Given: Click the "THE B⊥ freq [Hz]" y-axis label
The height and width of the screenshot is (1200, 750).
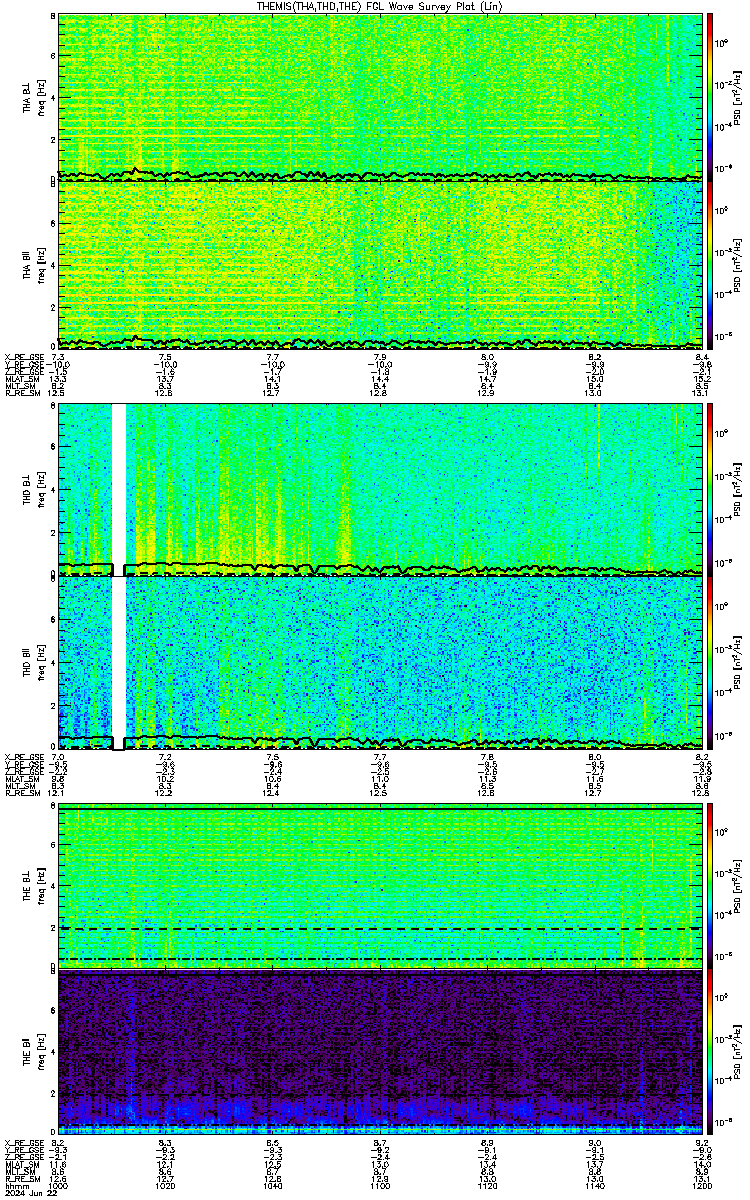Looking at the screenshot, I should [x=33, y=885].
